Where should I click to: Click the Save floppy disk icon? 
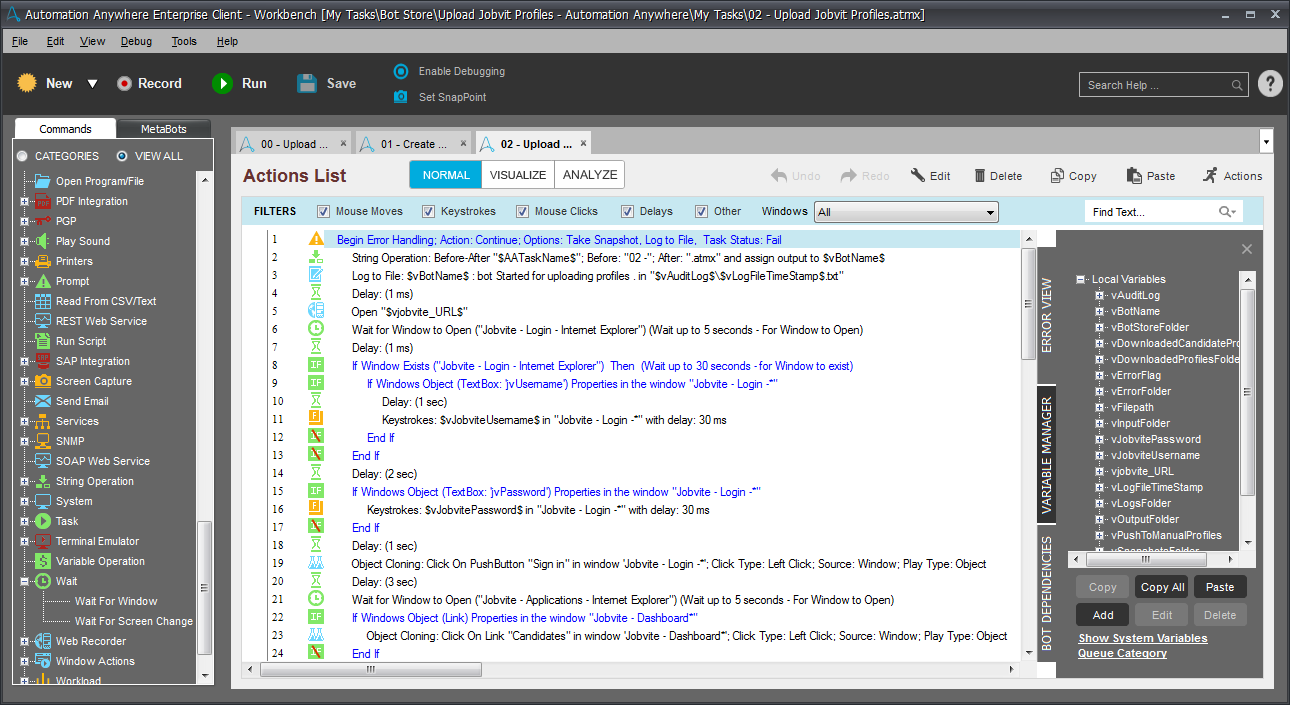coord(308,84)
